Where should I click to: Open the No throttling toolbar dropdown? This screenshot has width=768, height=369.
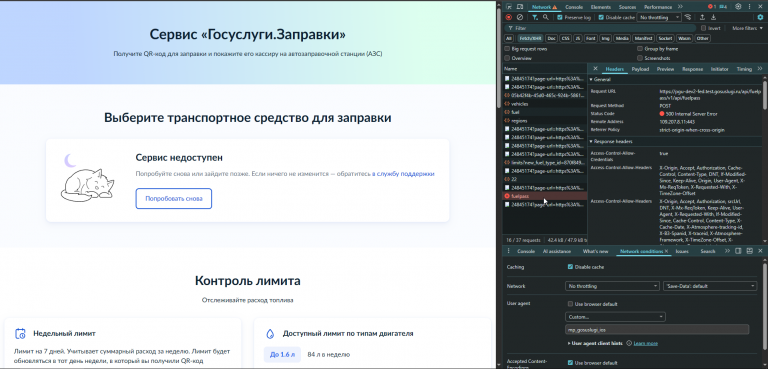coord(659,17)
